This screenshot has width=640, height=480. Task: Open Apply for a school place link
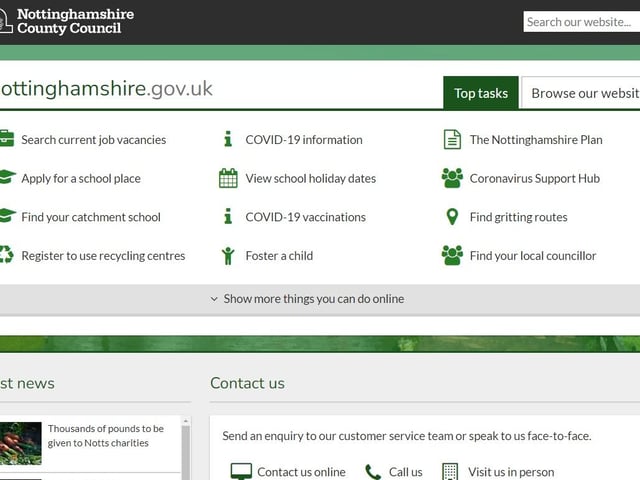click(x=81, y=178)
